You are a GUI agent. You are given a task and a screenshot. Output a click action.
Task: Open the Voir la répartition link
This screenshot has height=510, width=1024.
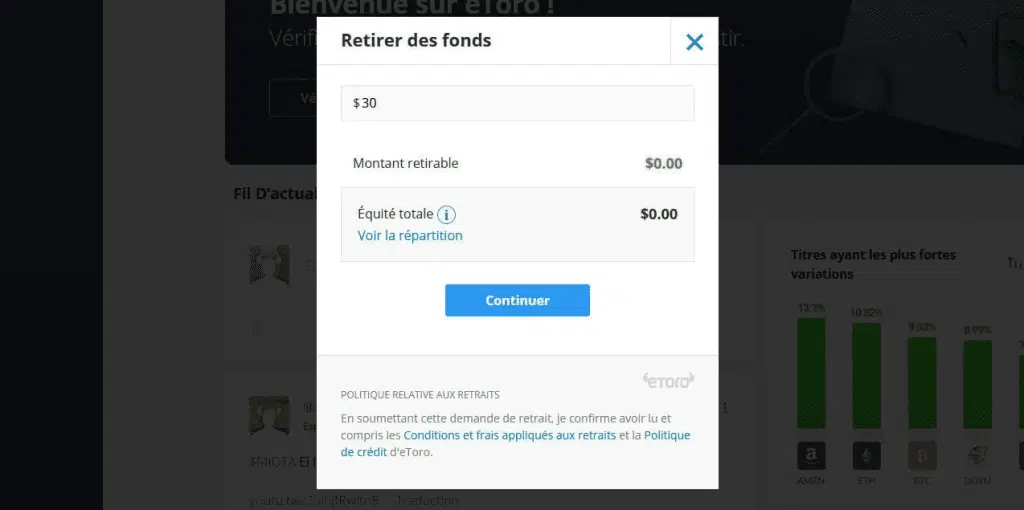[x=409, y=236]
